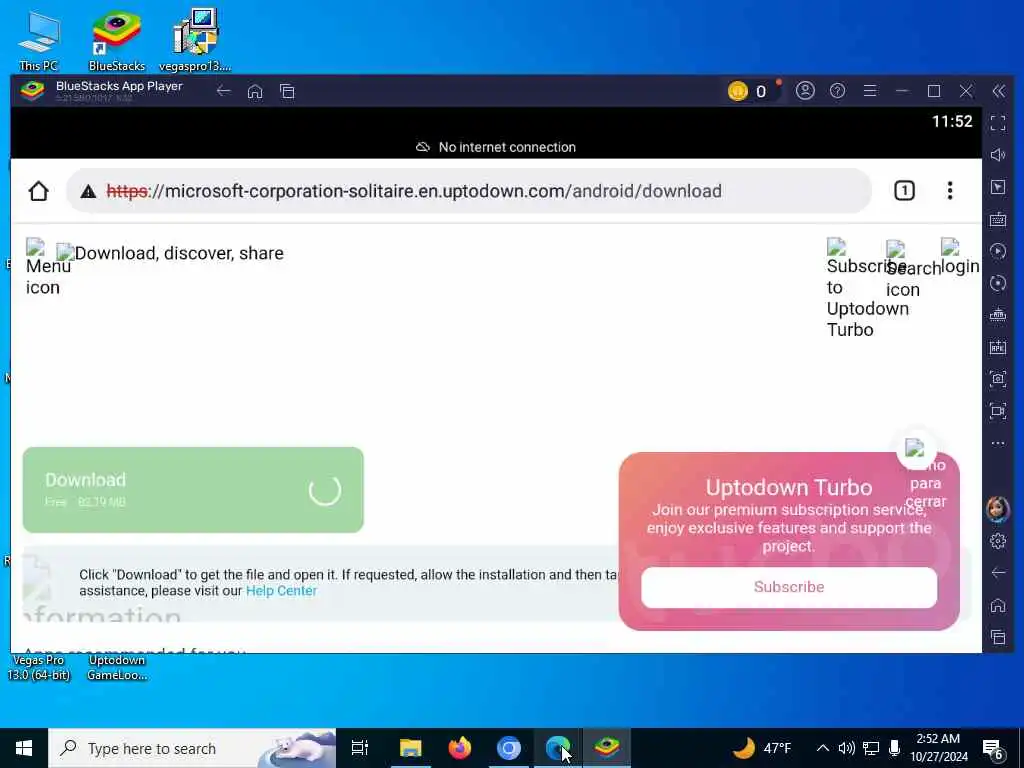1024x768 pixels.
Task: Open the BlueStacks help question mark
Action: pos(837,91)
